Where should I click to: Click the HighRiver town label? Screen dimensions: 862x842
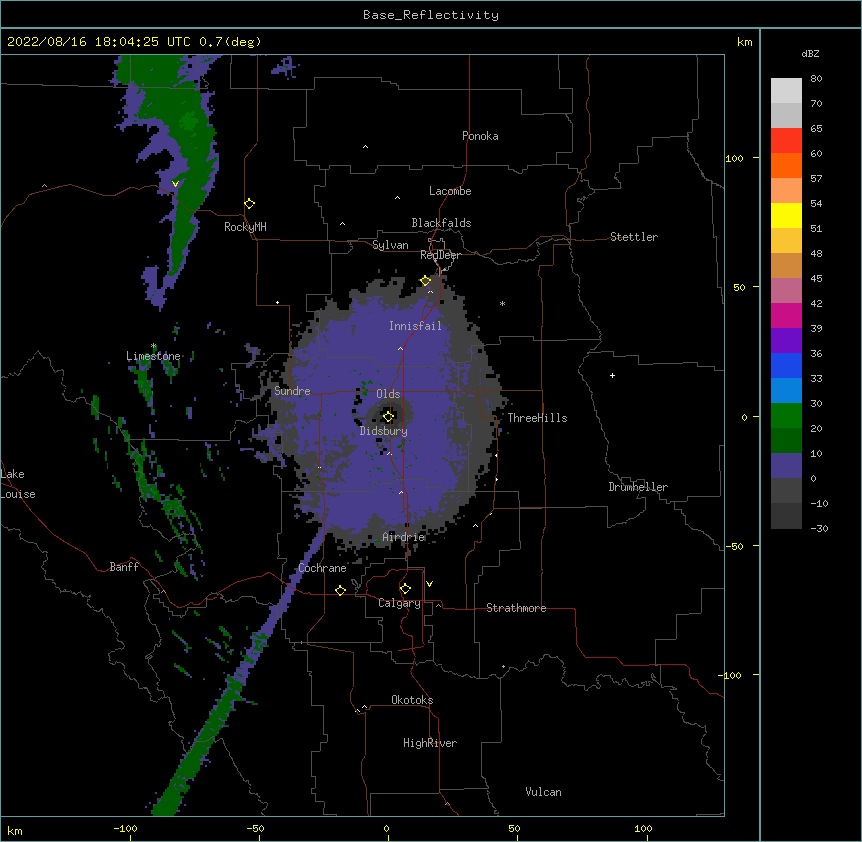click(430, 743)
